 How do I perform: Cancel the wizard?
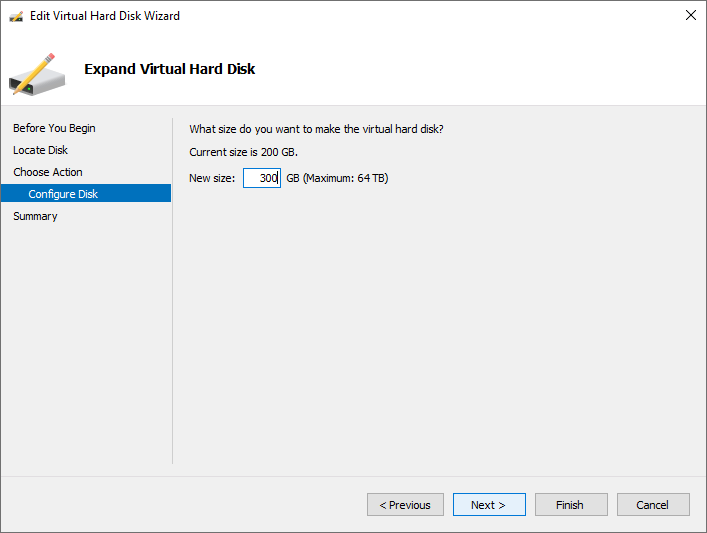click(653, 505)
